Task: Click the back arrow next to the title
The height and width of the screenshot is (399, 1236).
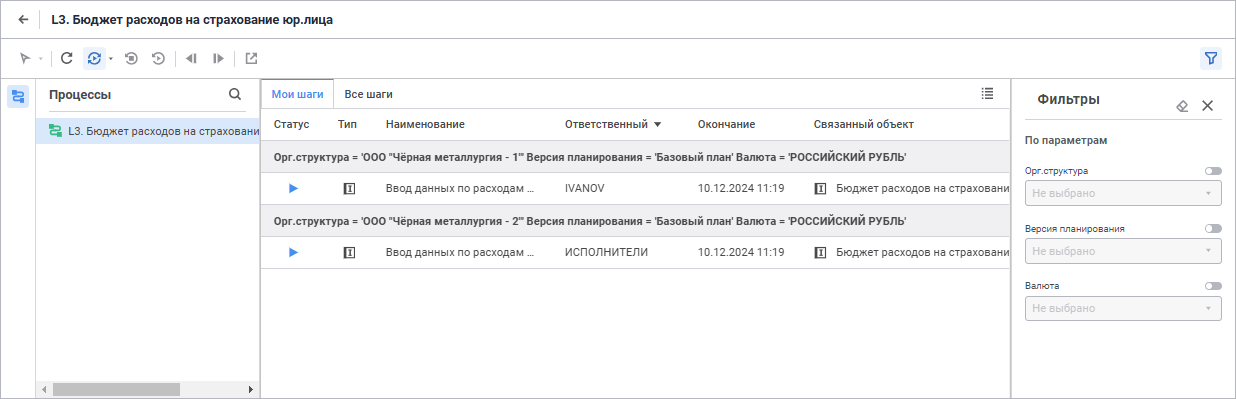Action: pyautogui.click(x=23, y=19)
